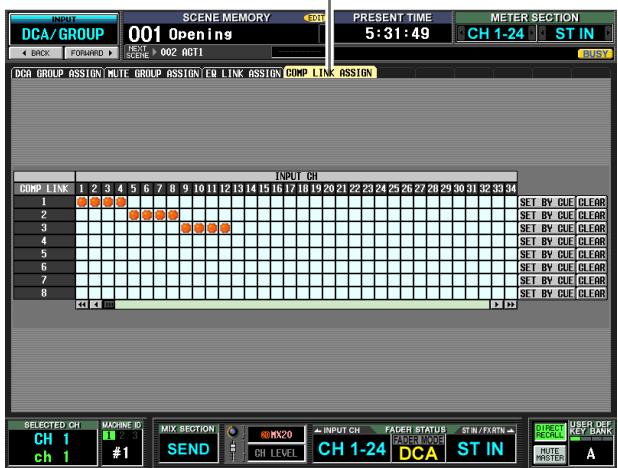CLEAR comp link 4 assignments
The image size is (618, 468).
pyautogui.click(x=592, y=241)
